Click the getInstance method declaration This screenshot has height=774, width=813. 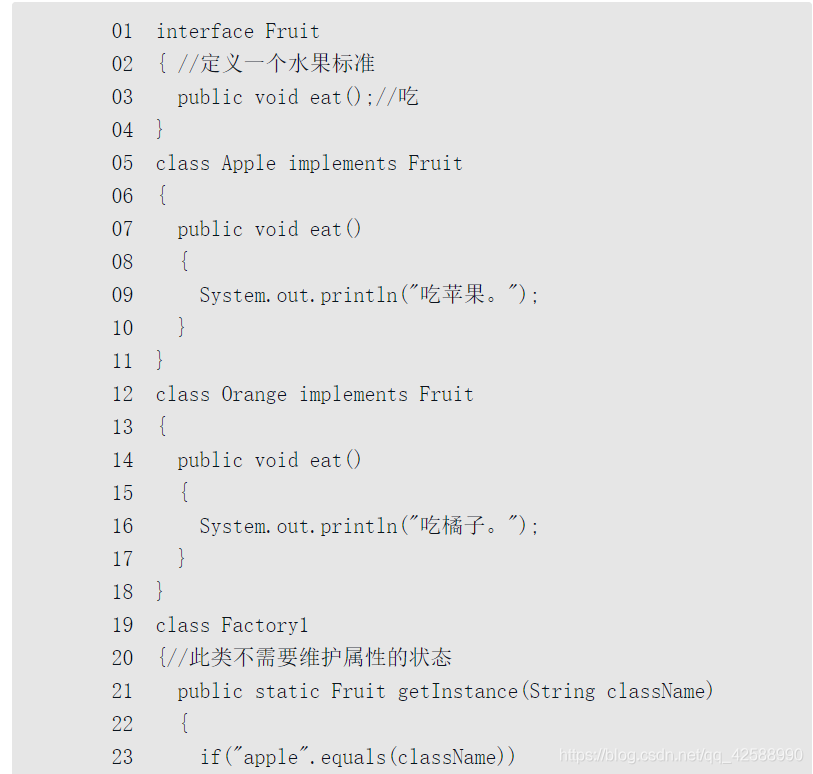[x=445, y=691]
